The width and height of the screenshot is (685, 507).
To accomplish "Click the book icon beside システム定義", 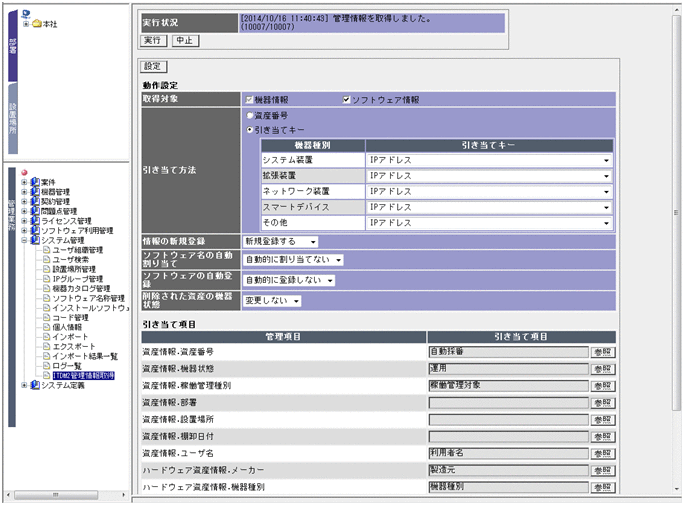I will pos(35,385).
